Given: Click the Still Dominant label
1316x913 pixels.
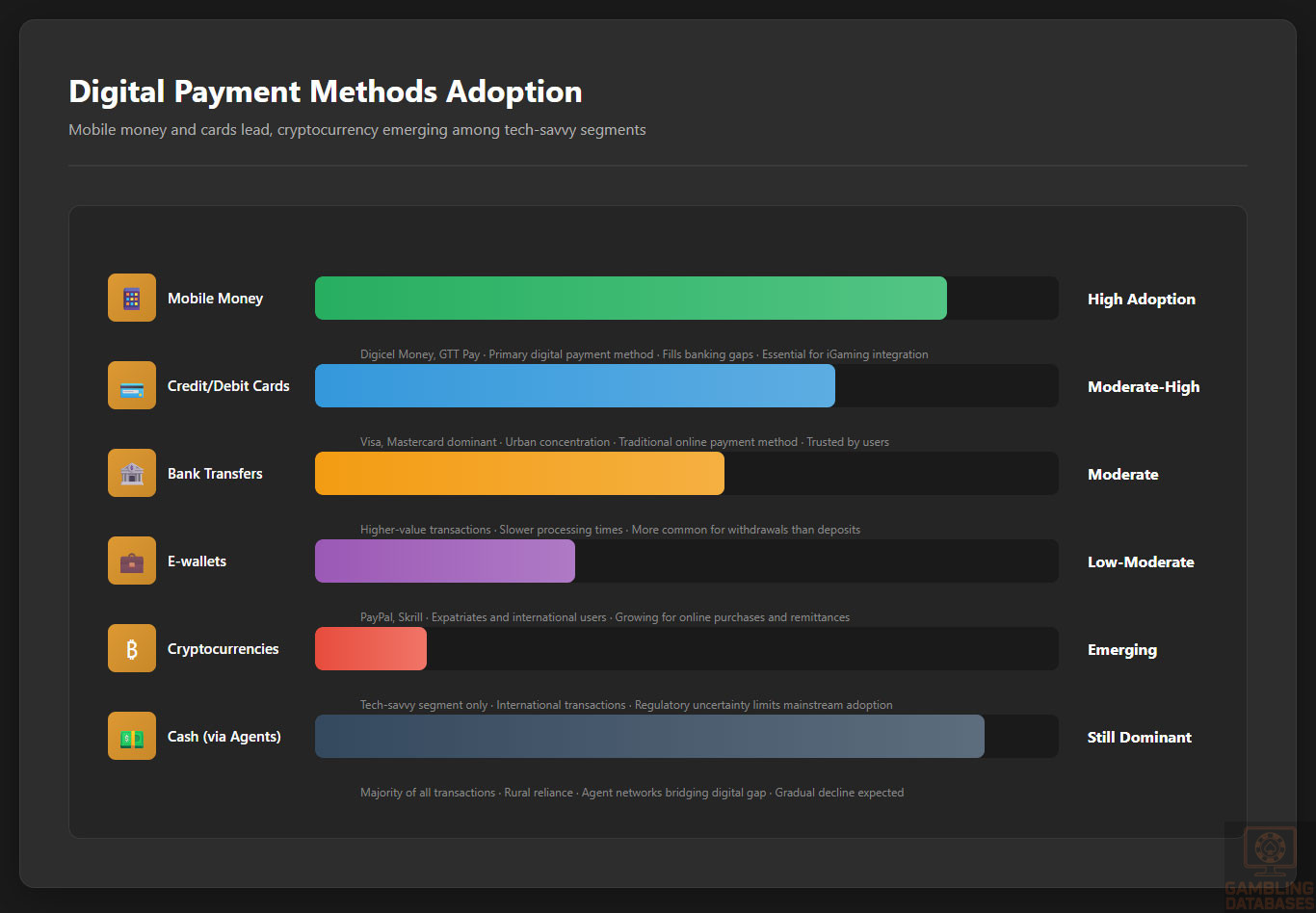Looking at the screenshot, I should (1139, 738).
